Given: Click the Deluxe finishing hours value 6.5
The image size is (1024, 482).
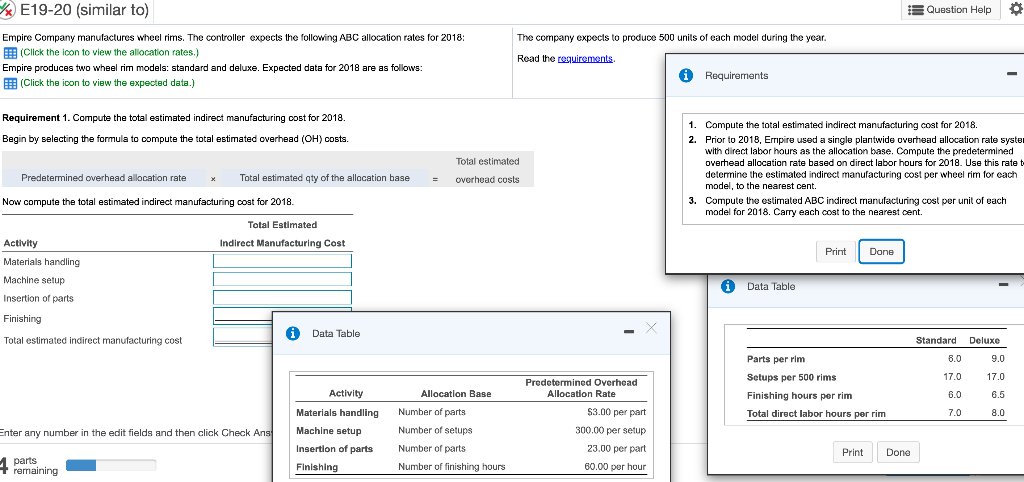Looking at the screenshot, I should point(998,395).
